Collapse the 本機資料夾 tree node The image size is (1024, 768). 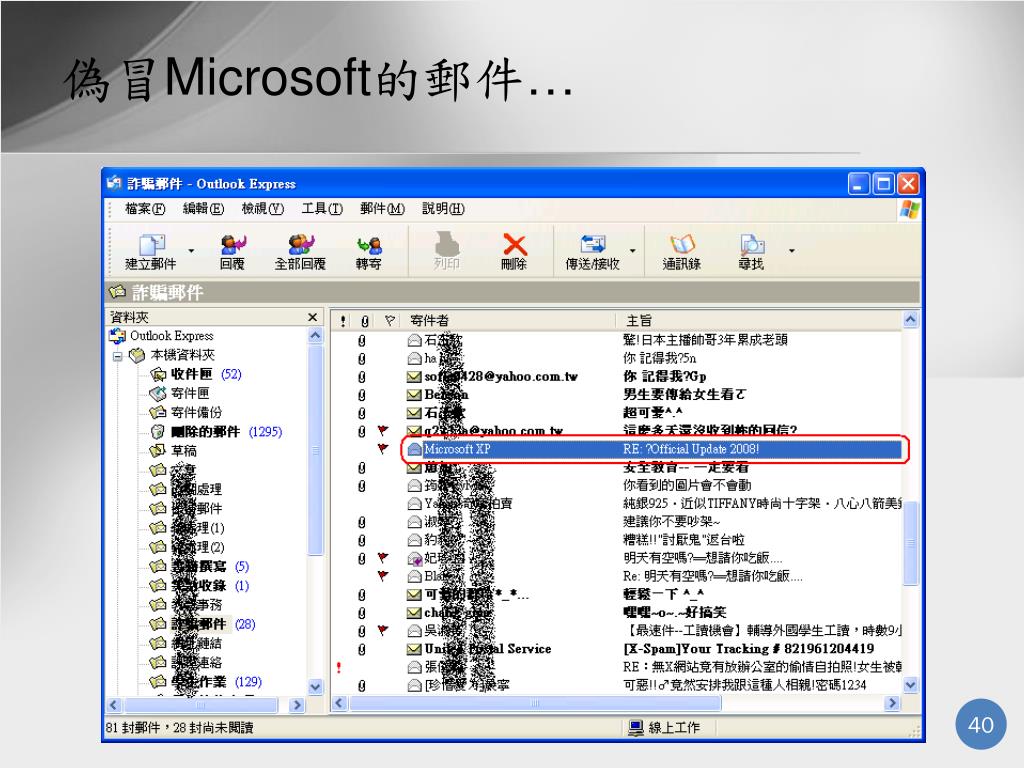(x=118, y=356)
